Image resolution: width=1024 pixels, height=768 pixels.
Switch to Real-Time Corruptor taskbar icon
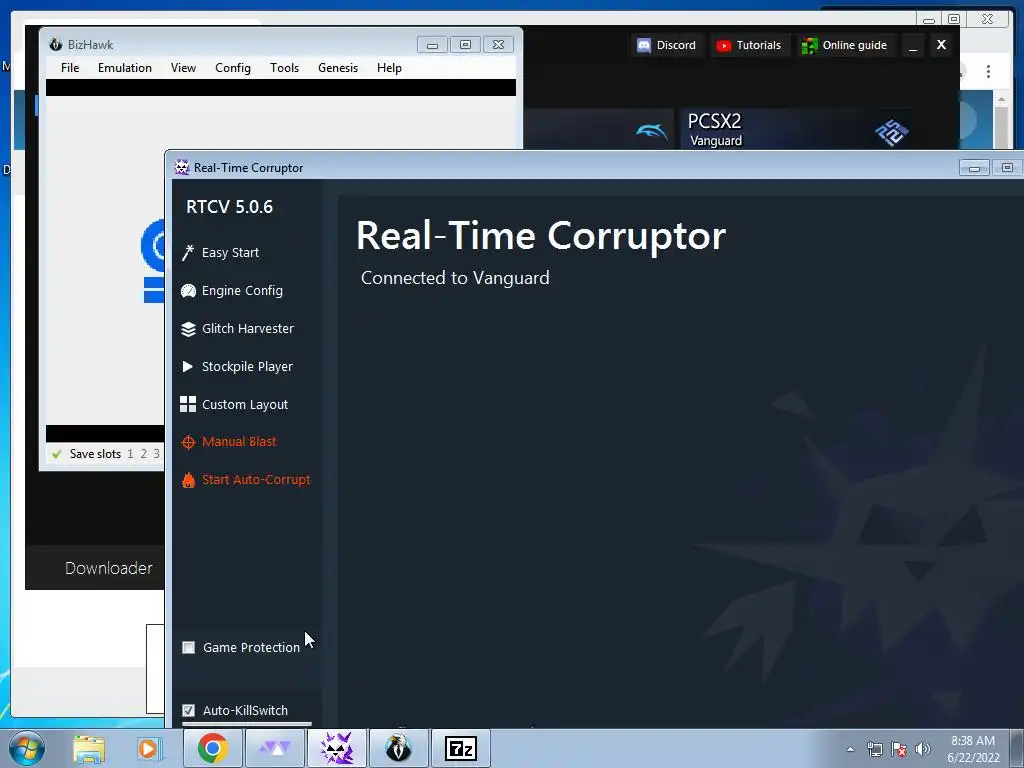pyautogui.click(x=337, y=748)
